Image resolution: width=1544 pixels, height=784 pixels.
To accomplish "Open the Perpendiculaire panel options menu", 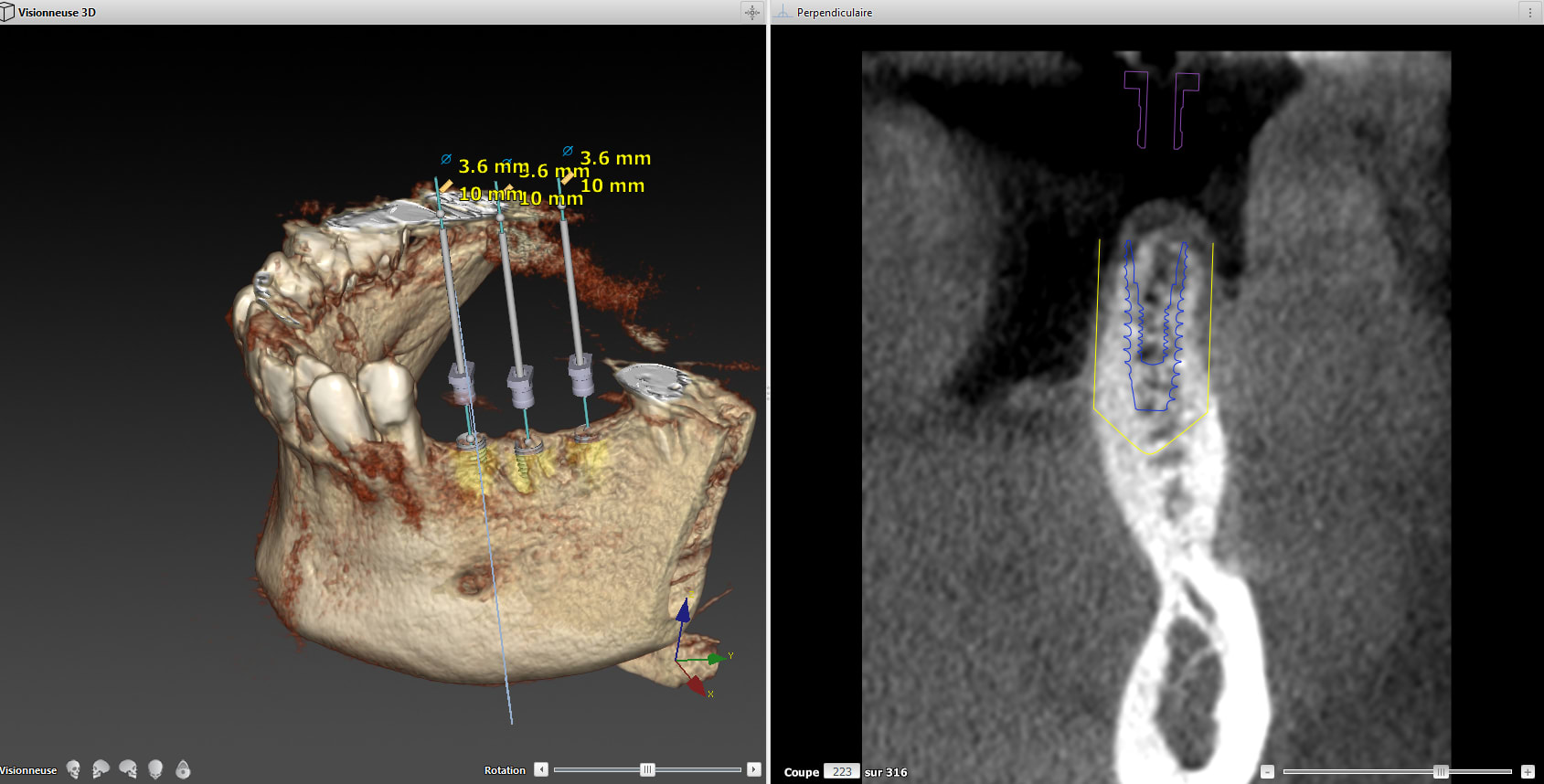I will pyautogui.click(x=1530, y=12).
